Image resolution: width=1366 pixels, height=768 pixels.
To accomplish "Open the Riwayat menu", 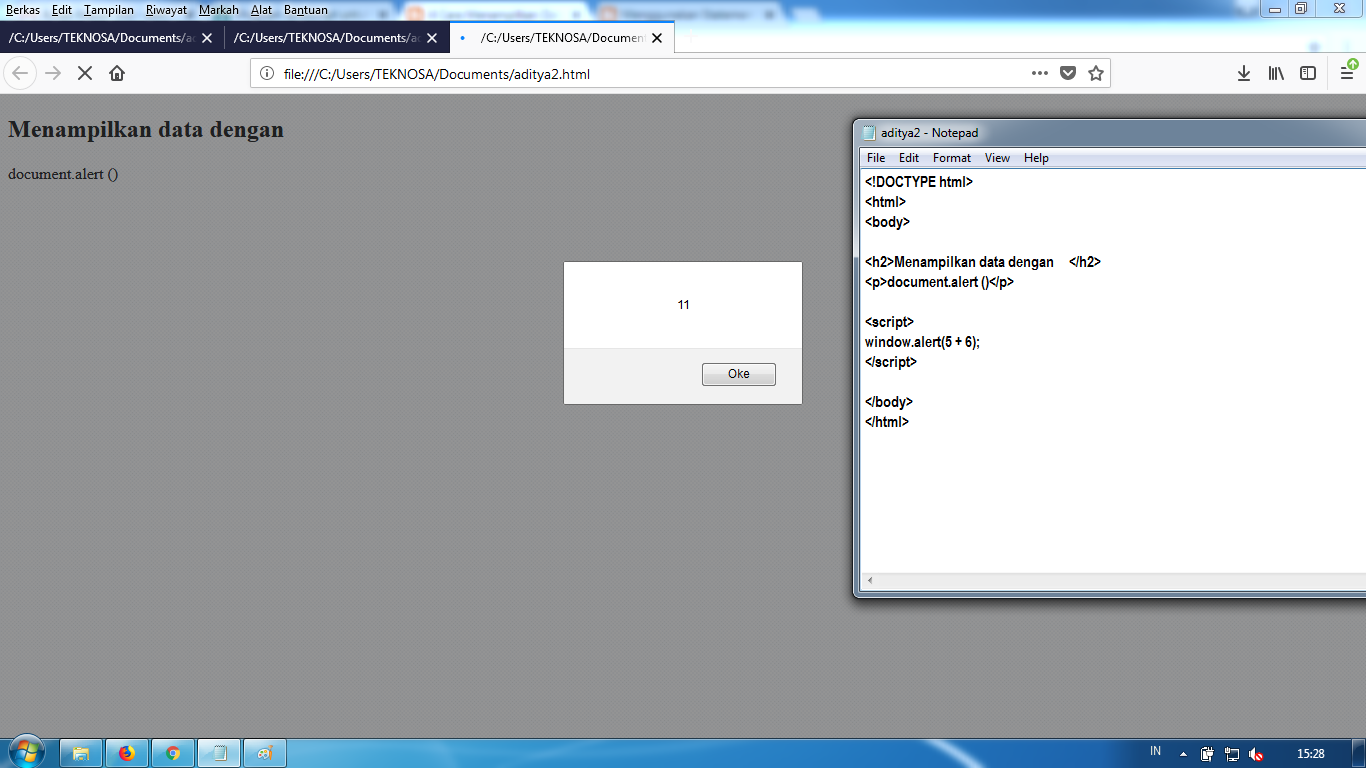I will (166, 10).
